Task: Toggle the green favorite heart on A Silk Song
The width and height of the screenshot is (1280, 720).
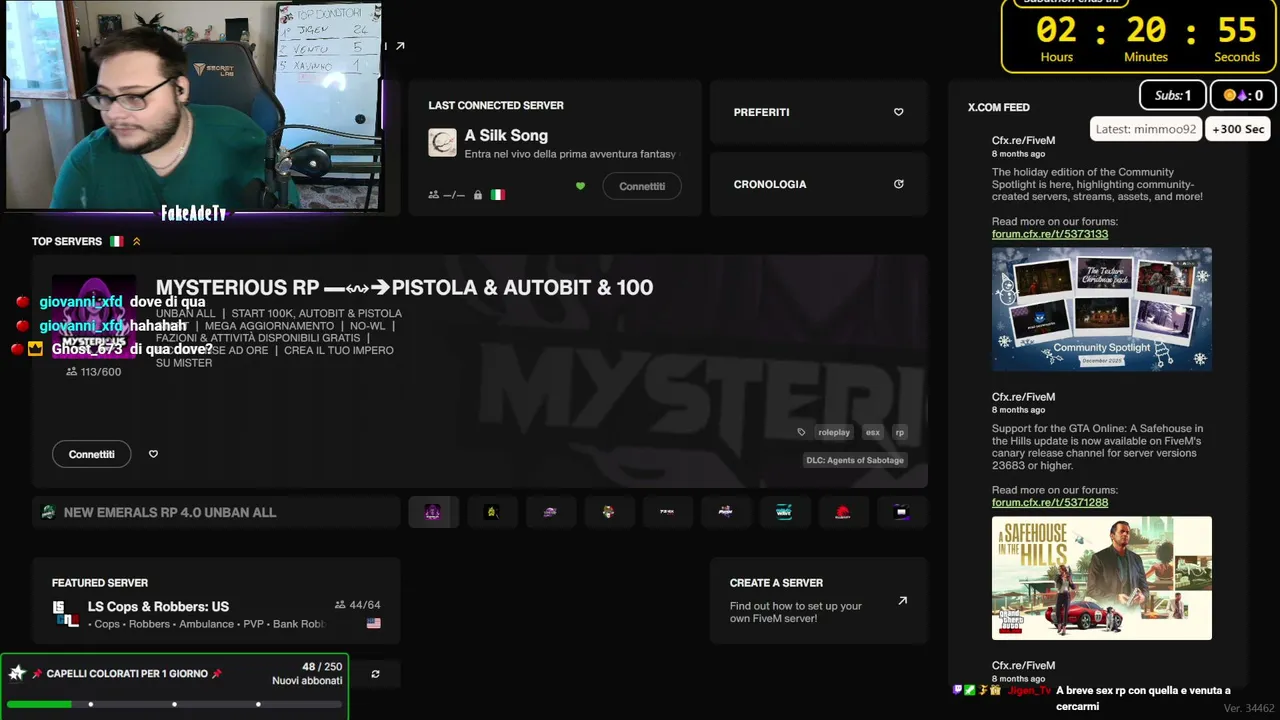Action: point(580,186)
